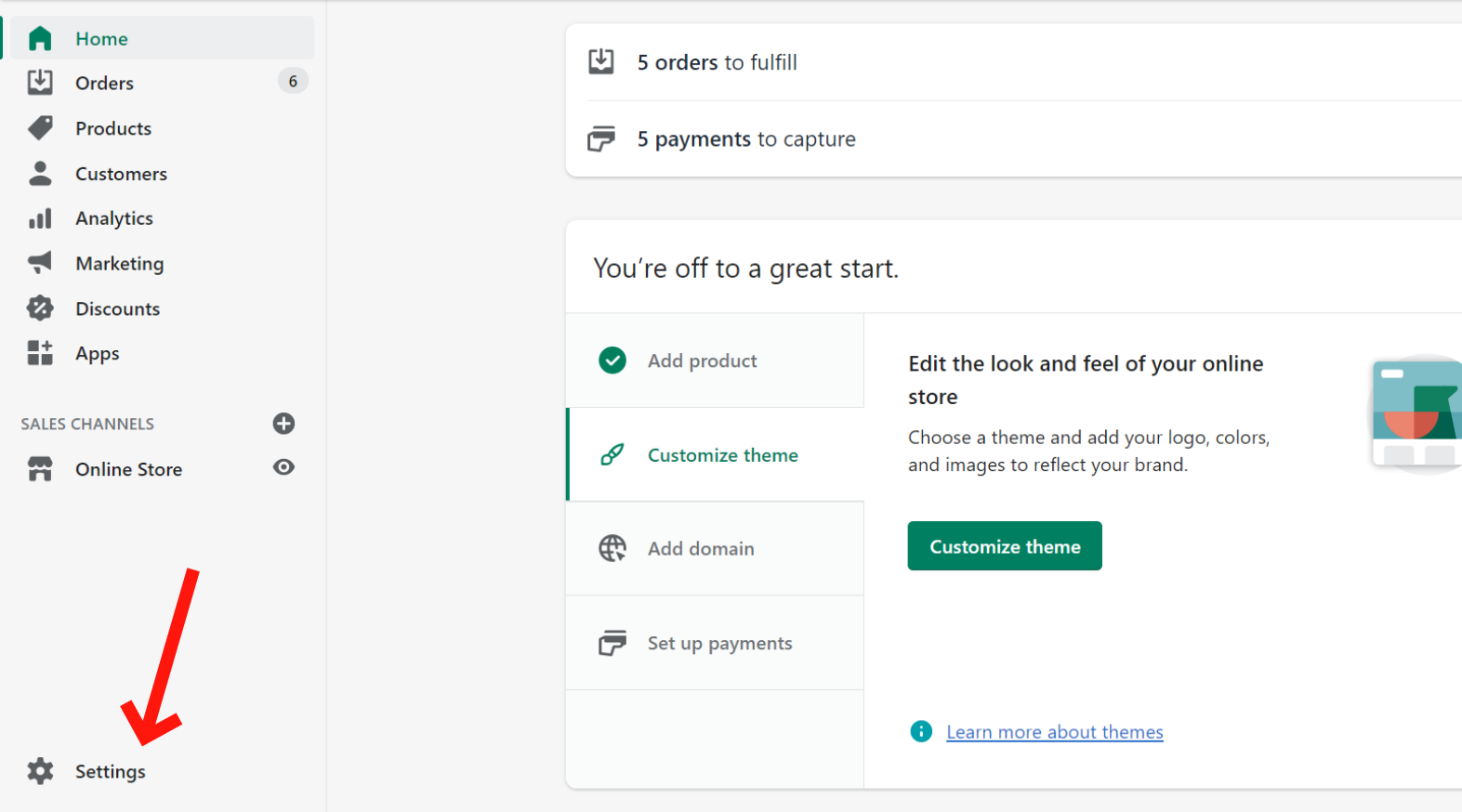This screenshot has height=812, width=1462.
Task: Click the Products tag icon
Action: 40,127
